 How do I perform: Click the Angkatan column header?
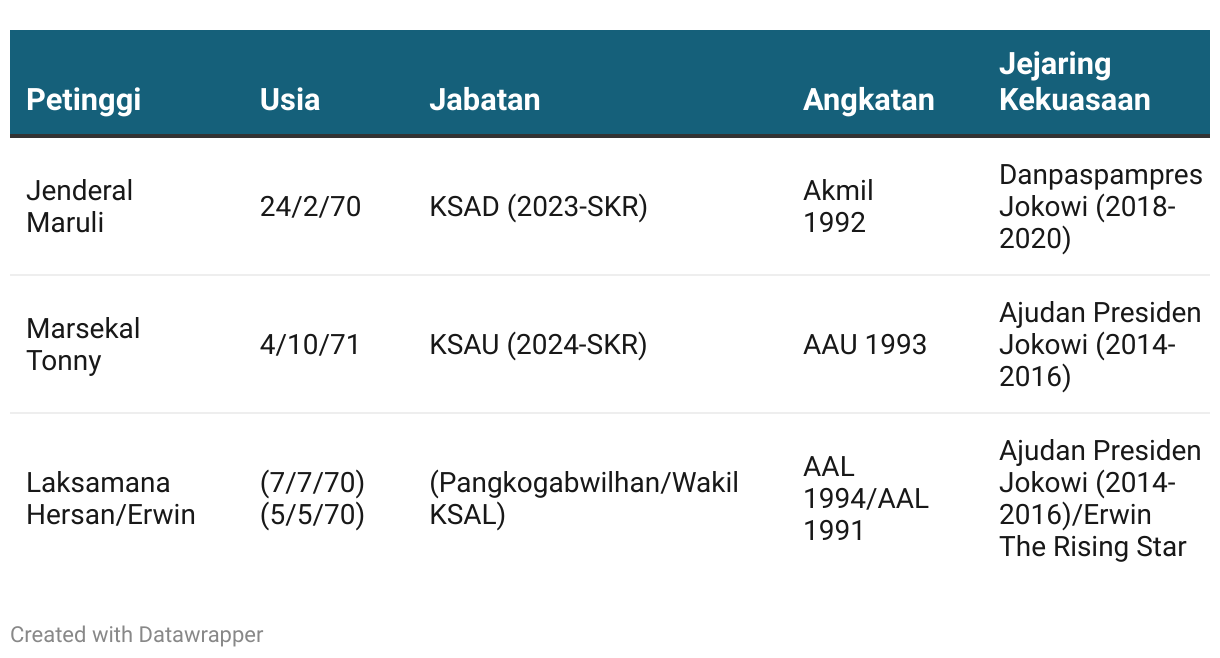pyautogui.click(x=868, y=99)
